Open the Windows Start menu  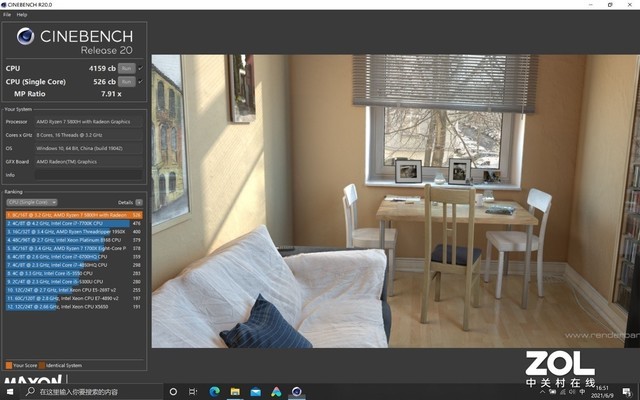[7, 391]
